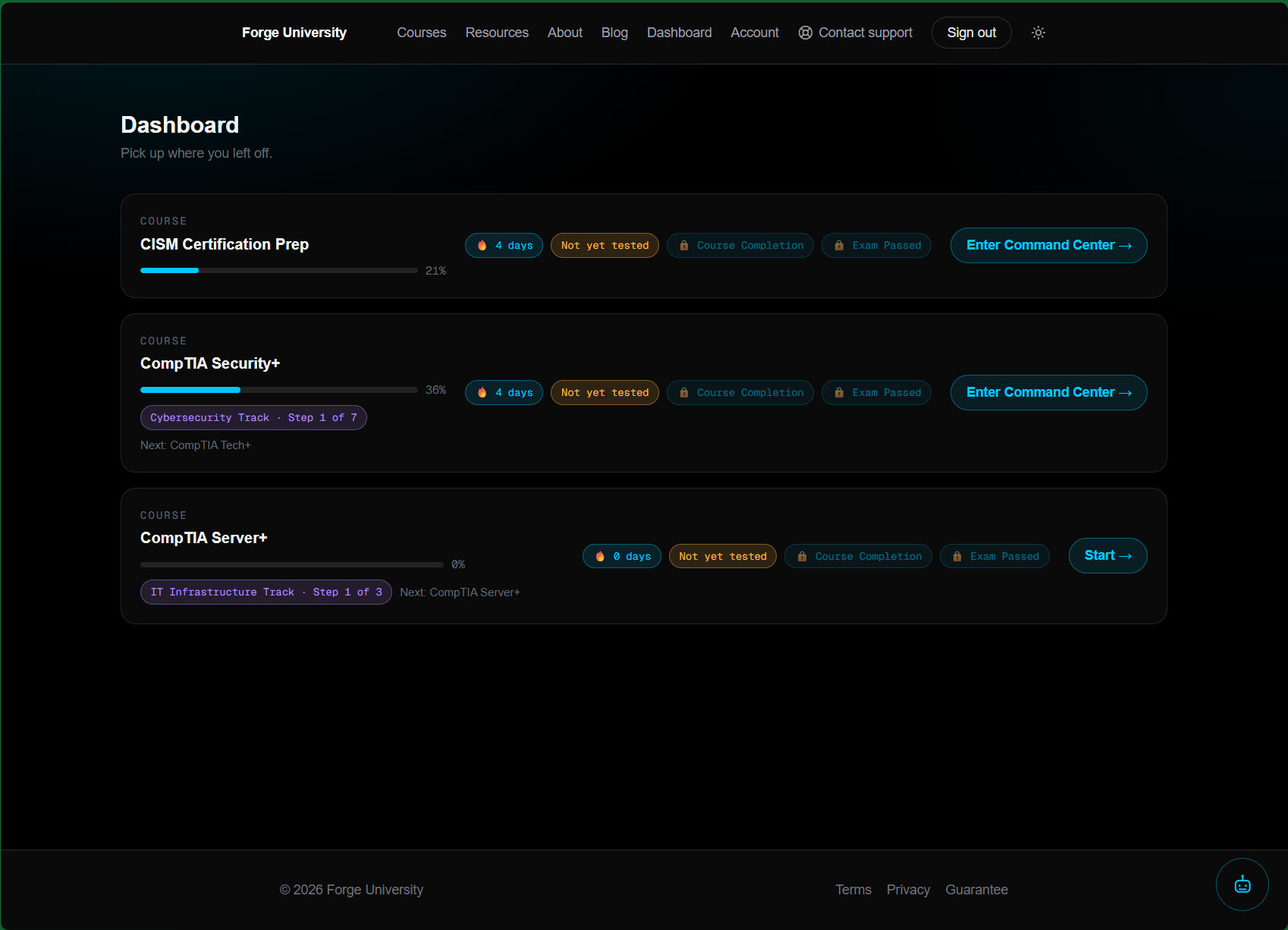This screenshot has width=1288, height=930.
Task: Click the CISM Certification Prep course title
Action: point(225,244)
